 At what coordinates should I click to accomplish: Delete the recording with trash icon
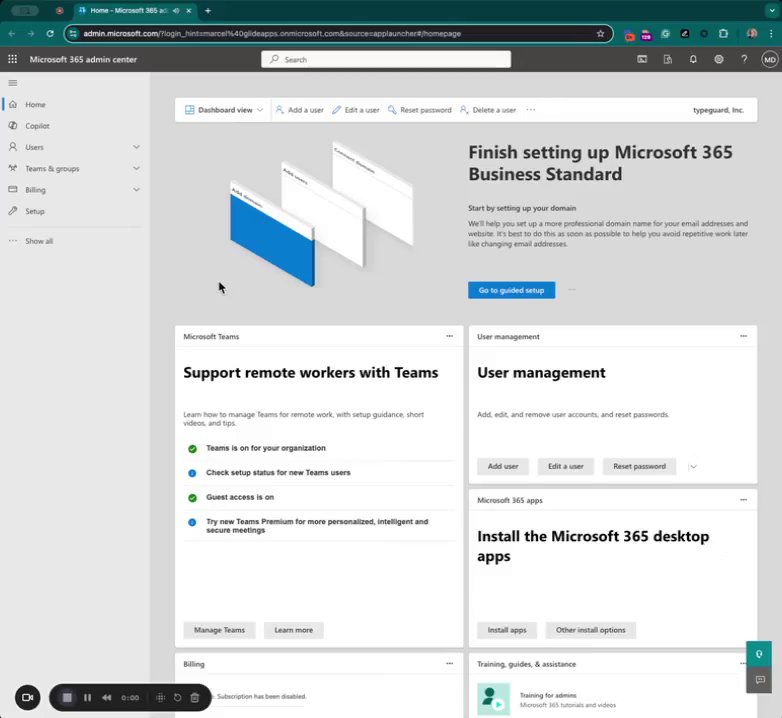[x=195, y=698]
